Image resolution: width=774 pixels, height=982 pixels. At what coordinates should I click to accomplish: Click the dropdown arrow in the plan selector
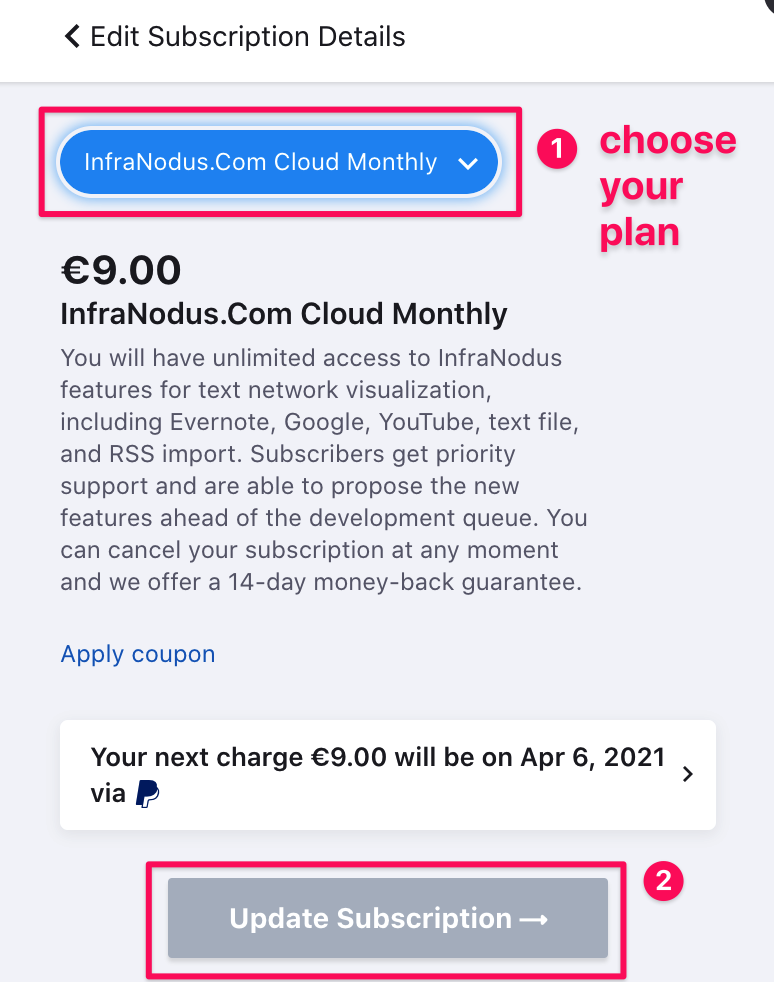tap(468, 164)
